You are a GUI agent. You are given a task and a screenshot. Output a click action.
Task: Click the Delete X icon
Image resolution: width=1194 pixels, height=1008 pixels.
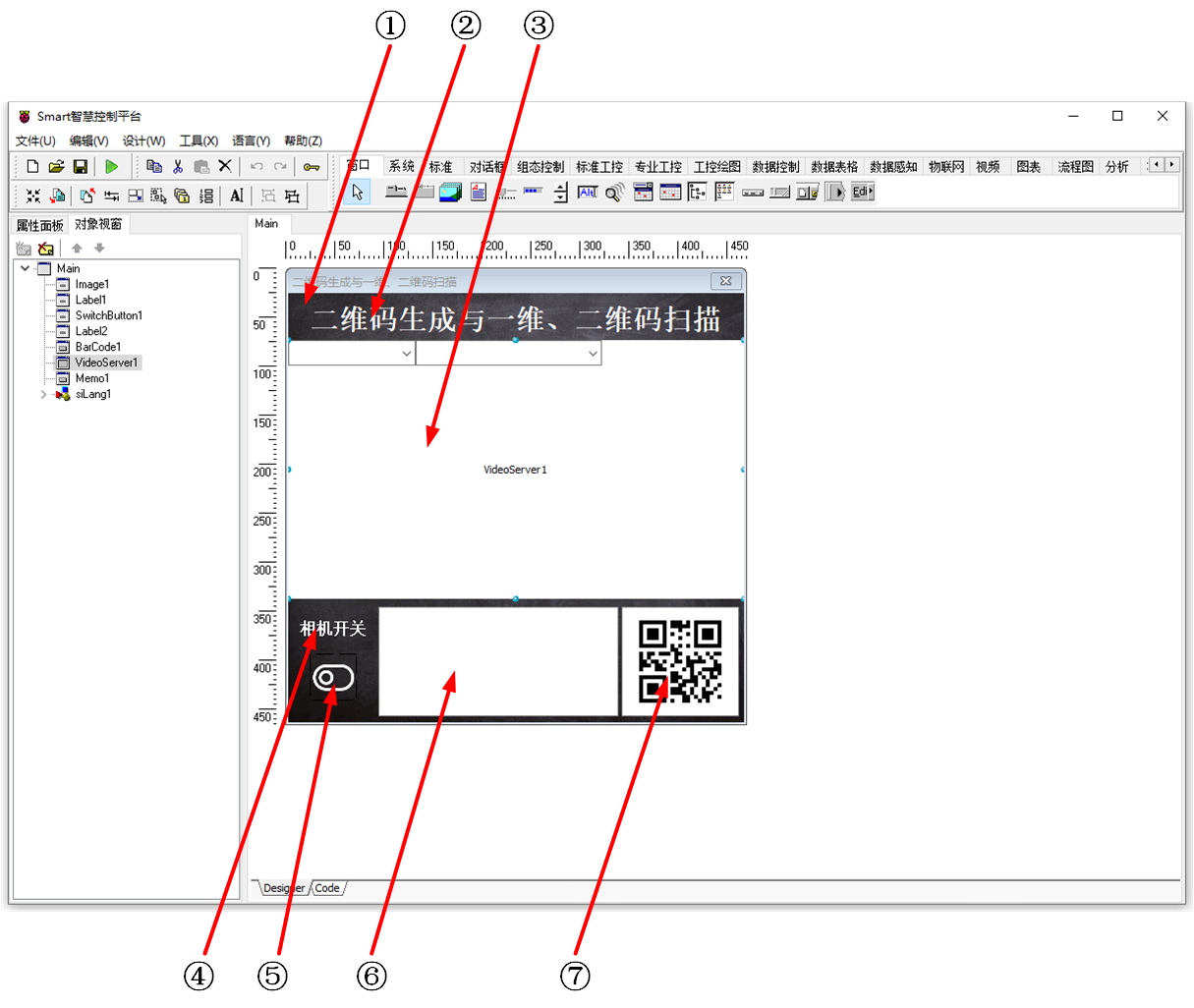[225, 166]
